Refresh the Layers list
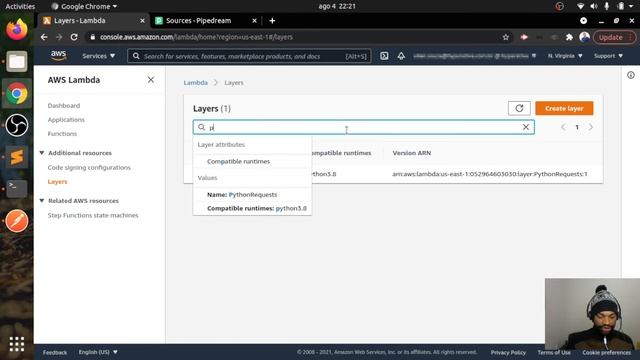 519,108
